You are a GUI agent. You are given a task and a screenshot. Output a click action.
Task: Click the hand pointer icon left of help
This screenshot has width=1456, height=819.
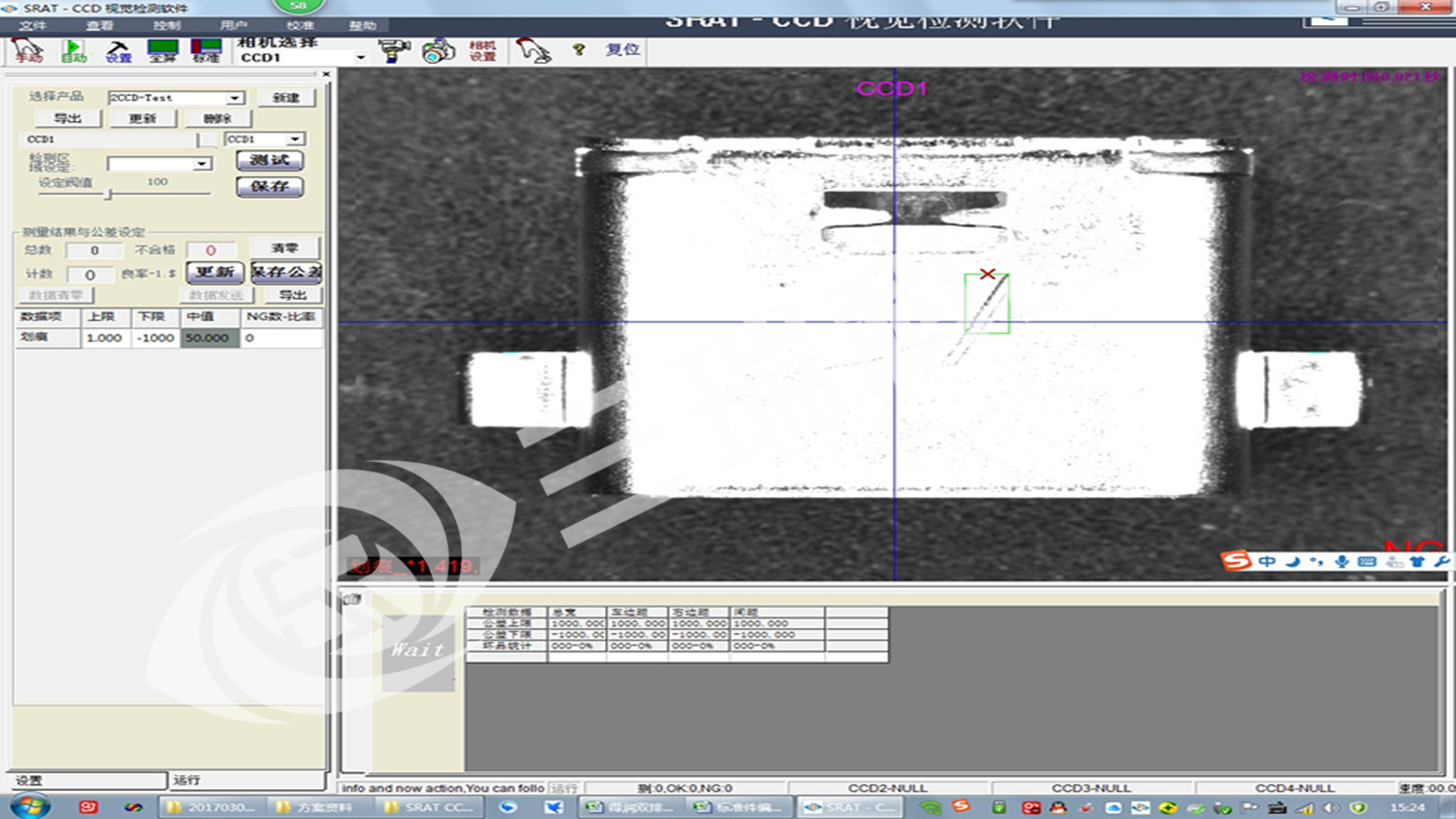click(x=533, y=50)
